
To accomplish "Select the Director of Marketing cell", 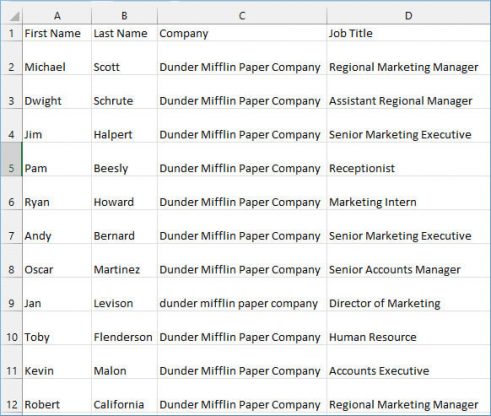I will pyautogui.click(x=408, y=294).
